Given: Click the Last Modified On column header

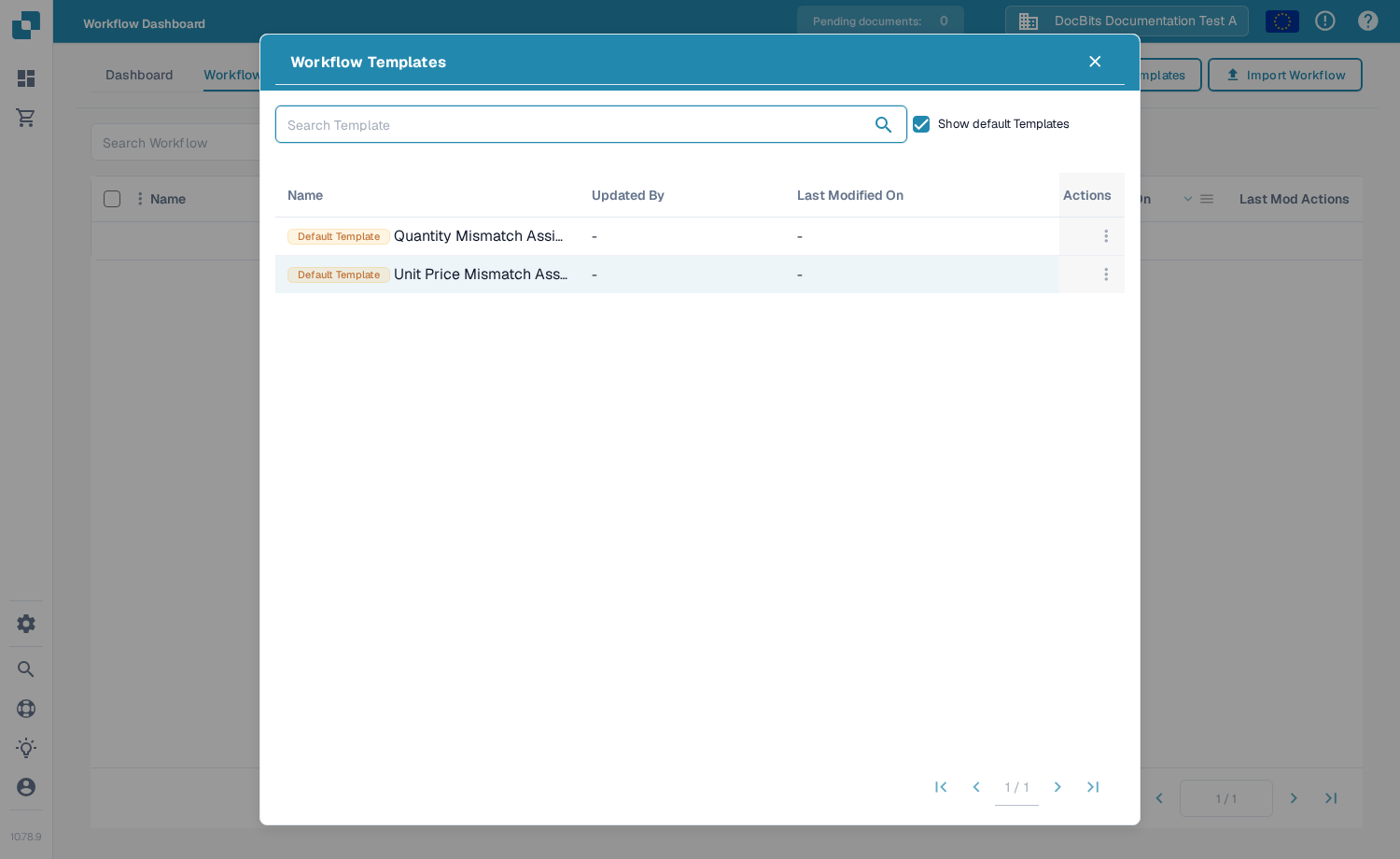Looking at the screenshot, I should [850, 195].
